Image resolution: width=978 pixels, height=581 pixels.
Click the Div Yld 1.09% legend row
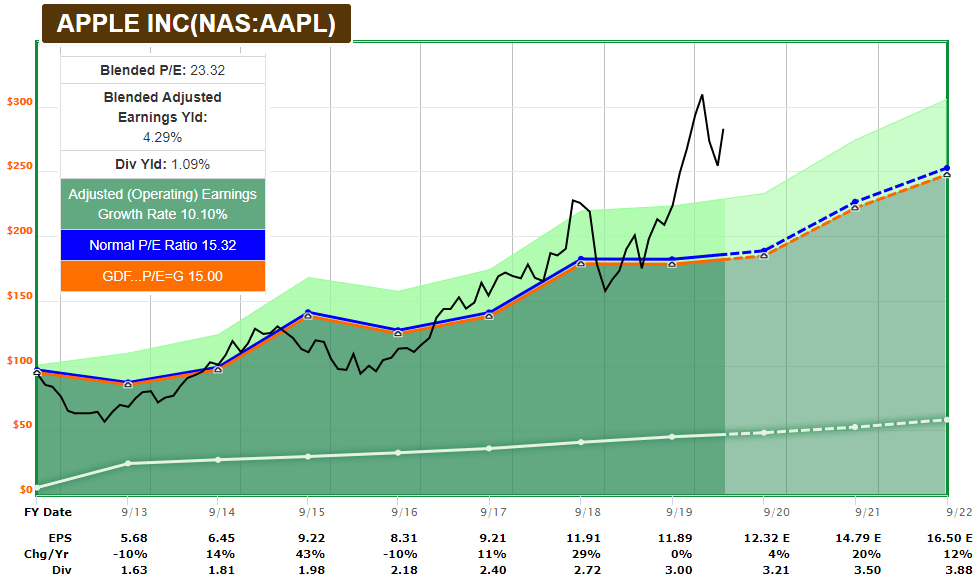pos(163,164)
